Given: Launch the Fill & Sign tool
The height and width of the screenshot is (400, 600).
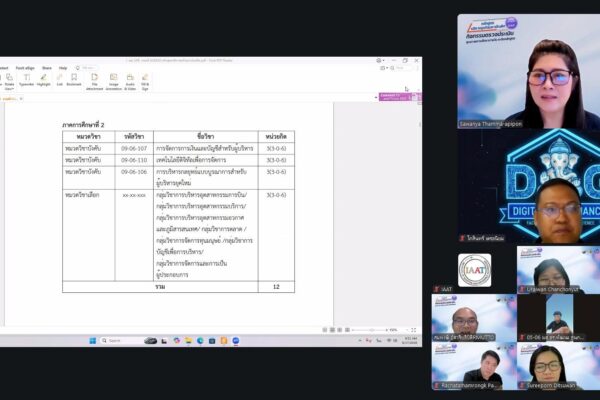Looking at the screenshot, I should pyautogui.click(x=145, y=82).
